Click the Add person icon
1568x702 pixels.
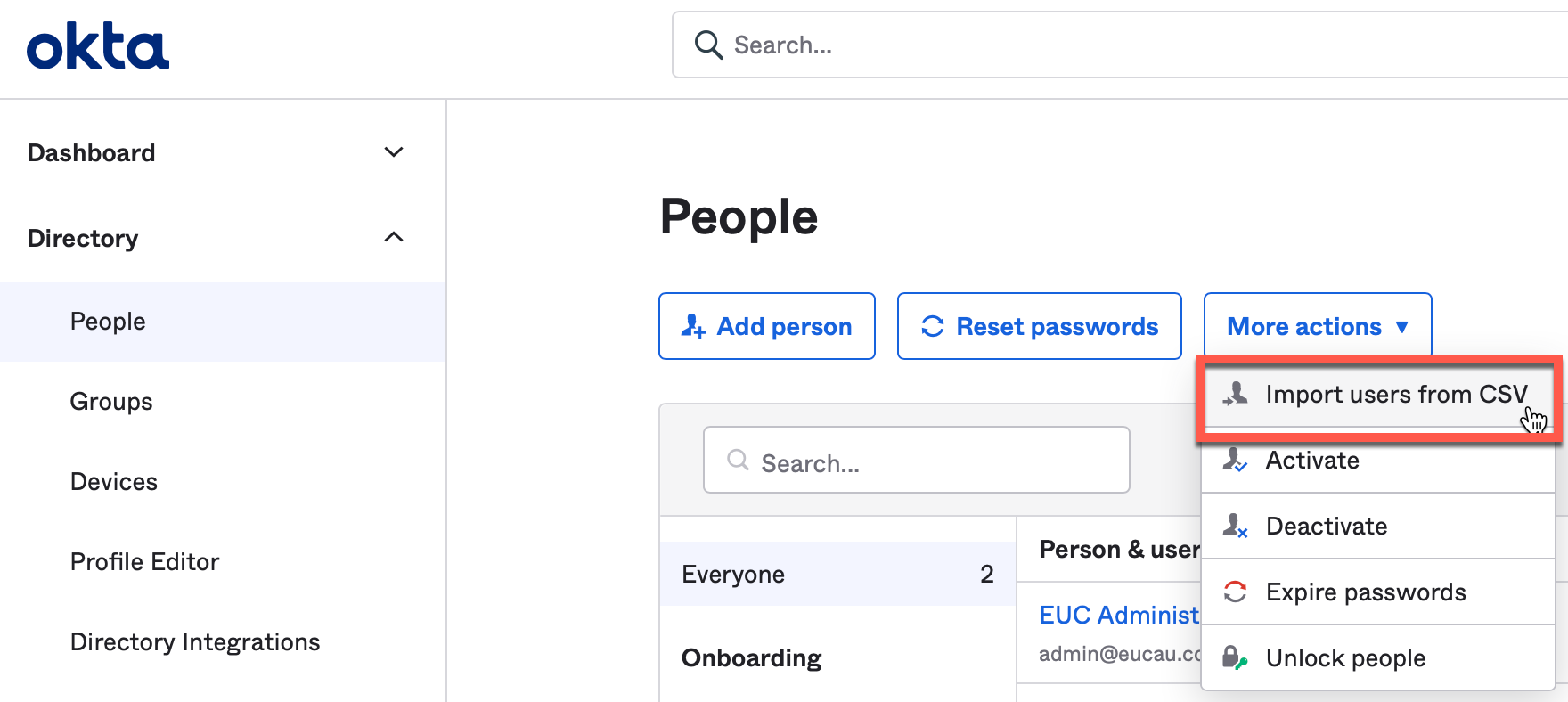693,327
